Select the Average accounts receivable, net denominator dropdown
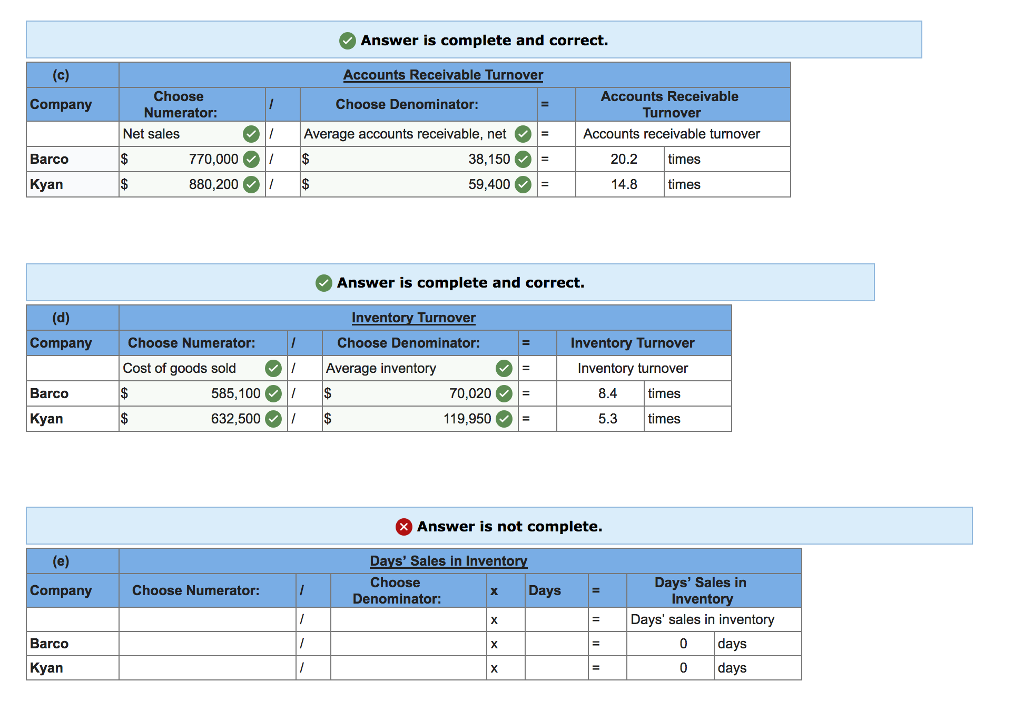 419,134
